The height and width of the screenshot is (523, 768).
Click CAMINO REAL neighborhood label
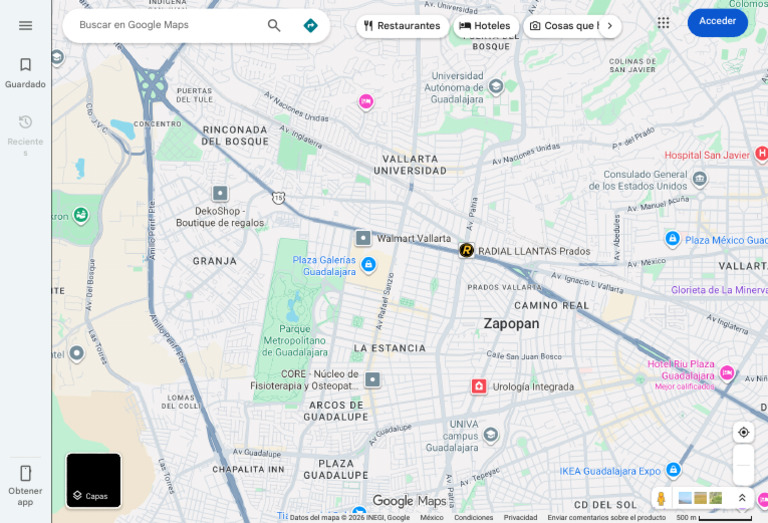pyautogui.click(x=552, y=305)
